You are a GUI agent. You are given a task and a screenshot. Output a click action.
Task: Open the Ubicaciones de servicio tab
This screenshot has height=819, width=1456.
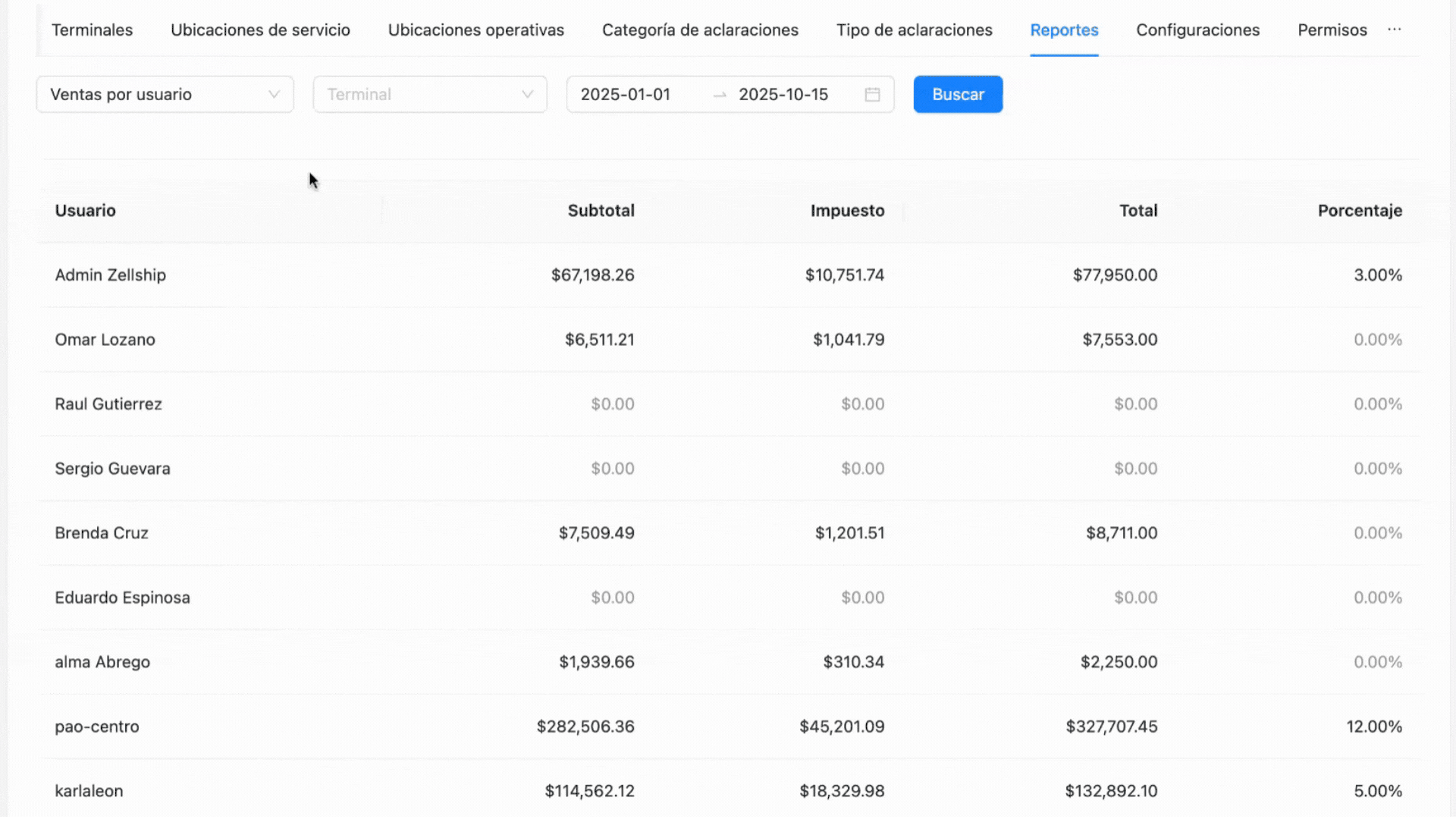(x=260, y=30)
